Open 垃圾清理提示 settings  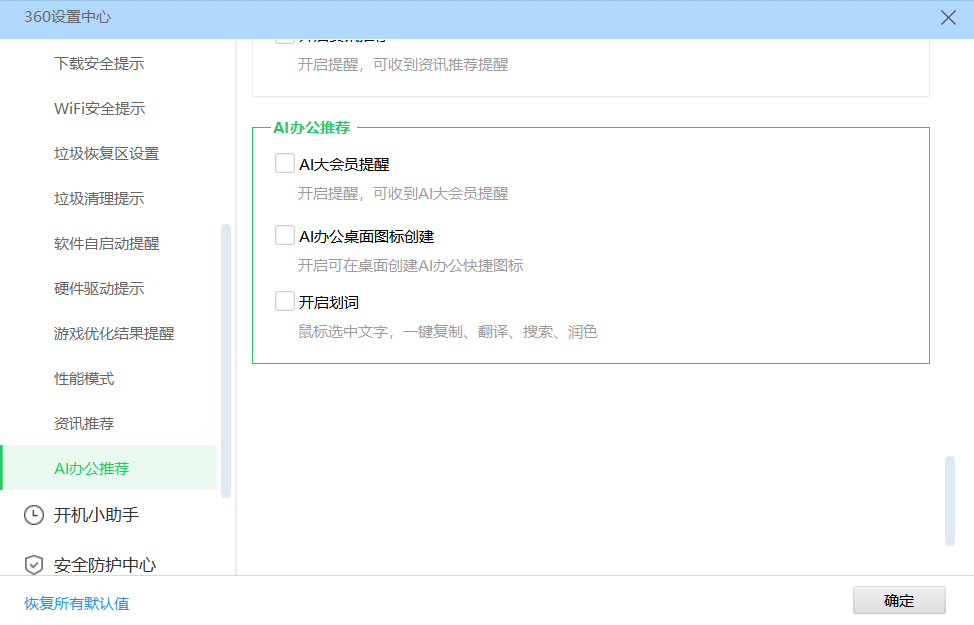click(x=99, y=198)
